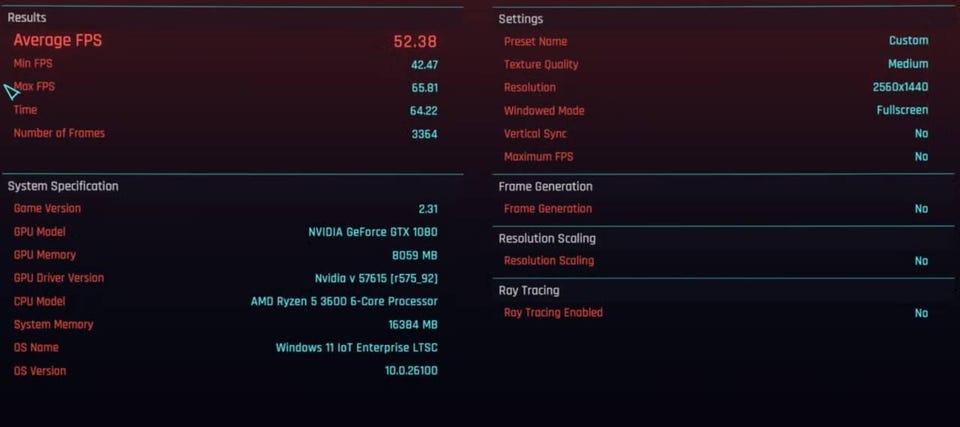
Task: Click the System Specification header
Action: pyautogui.click(x=63, y=186)
